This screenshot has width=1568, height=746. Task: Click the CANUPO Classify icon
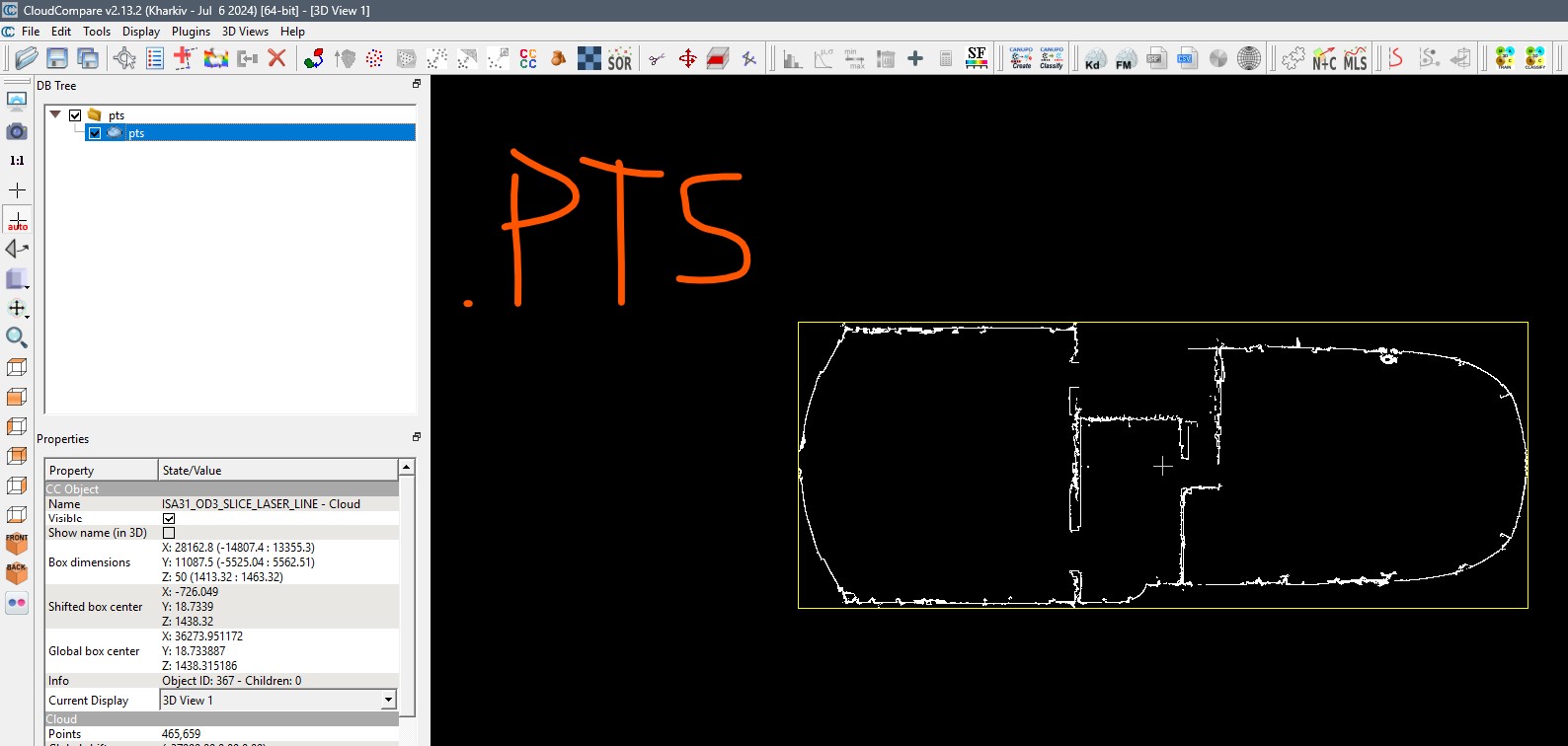click(x=1052, y=58)
